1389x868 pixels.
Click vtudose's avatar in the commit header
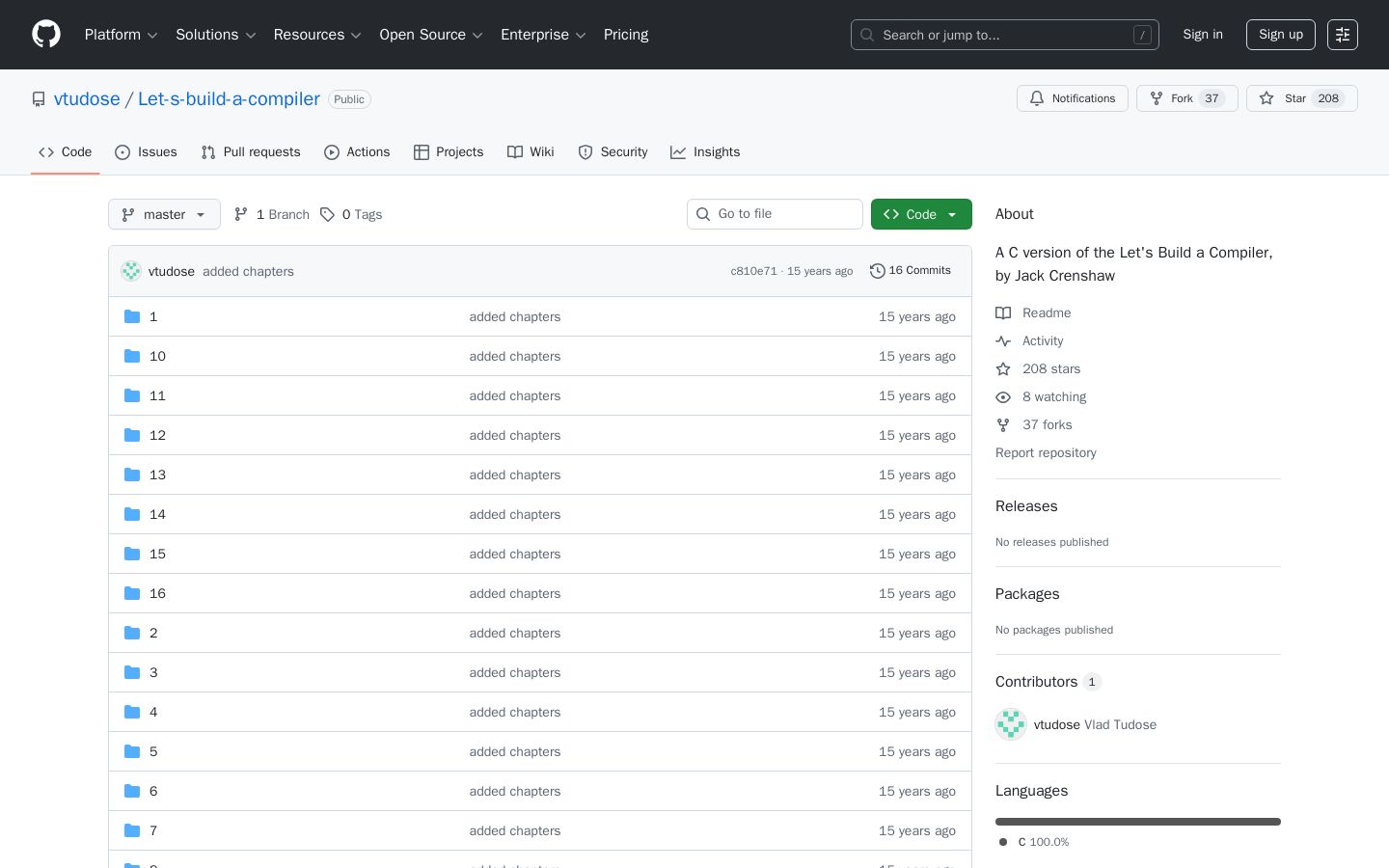click(x=131, y=271)
